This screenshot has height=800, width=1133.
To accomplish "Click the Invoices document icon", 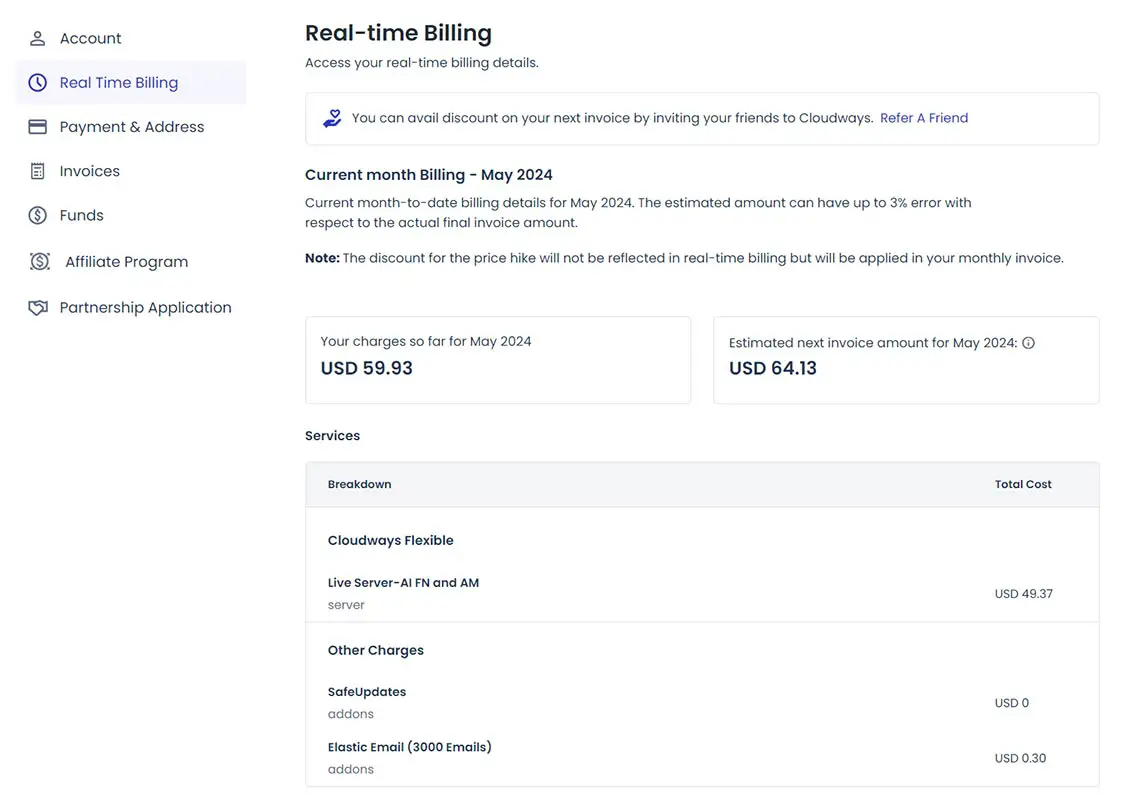I will [x=38, y=171].
